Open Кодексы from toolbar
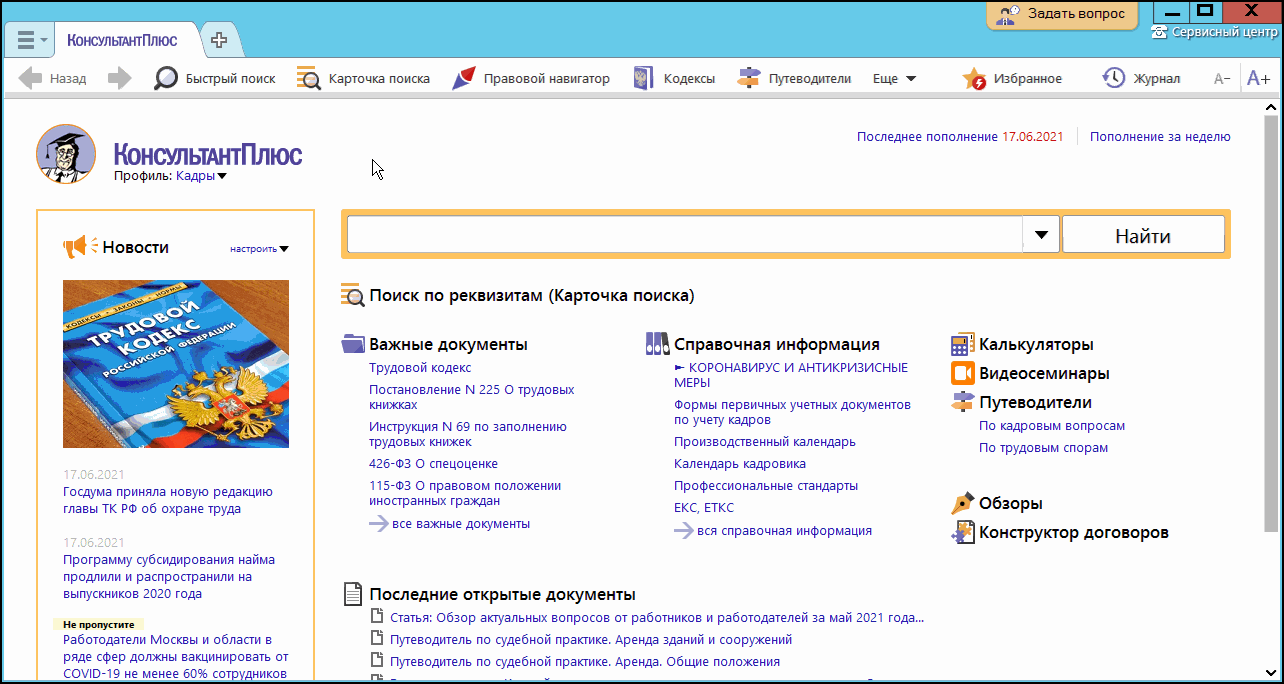This screenshot has height=684, width=1284. (x=674, y=78)
